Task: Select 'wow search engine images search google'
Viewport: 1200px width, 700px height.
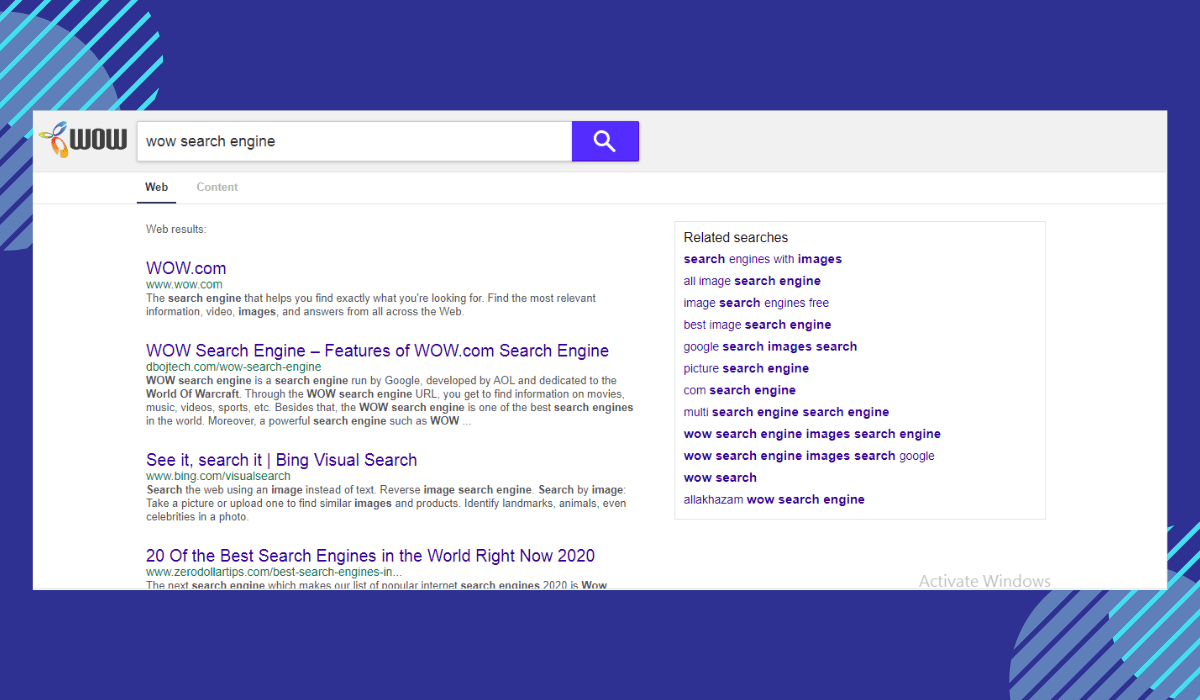Action: pos(809,456)
